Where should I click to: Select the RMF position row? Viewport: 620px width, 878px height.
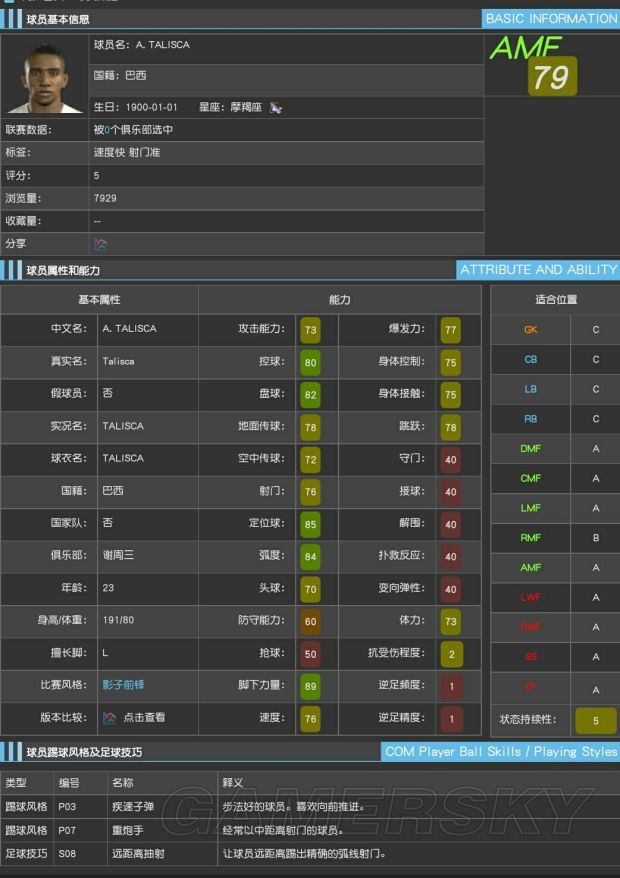pos(556,538)
